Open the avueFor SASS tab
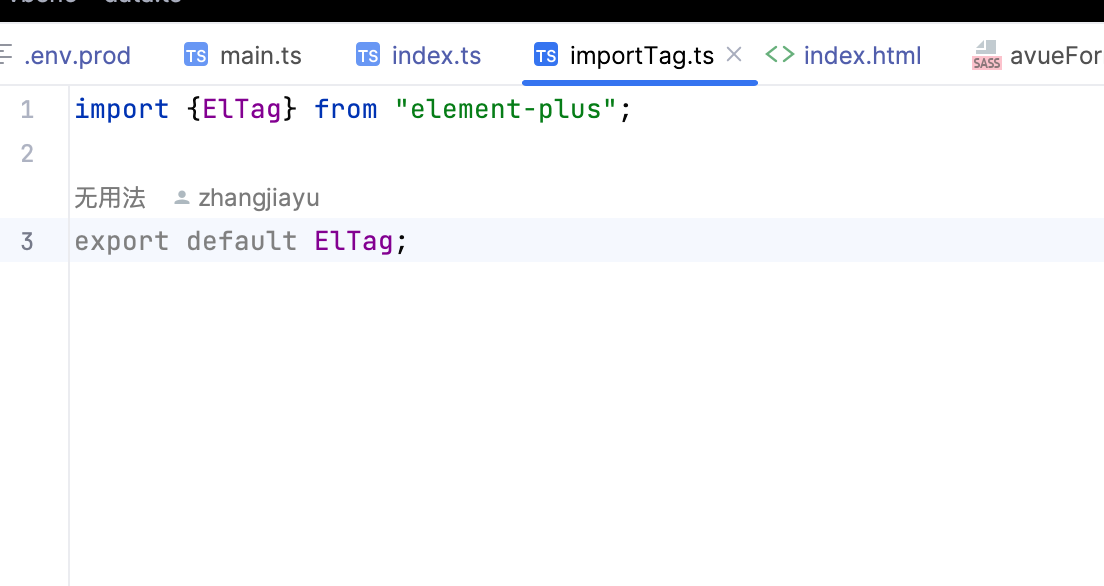The height and width of the screenshot is (586, 1104). [1055, 56]
